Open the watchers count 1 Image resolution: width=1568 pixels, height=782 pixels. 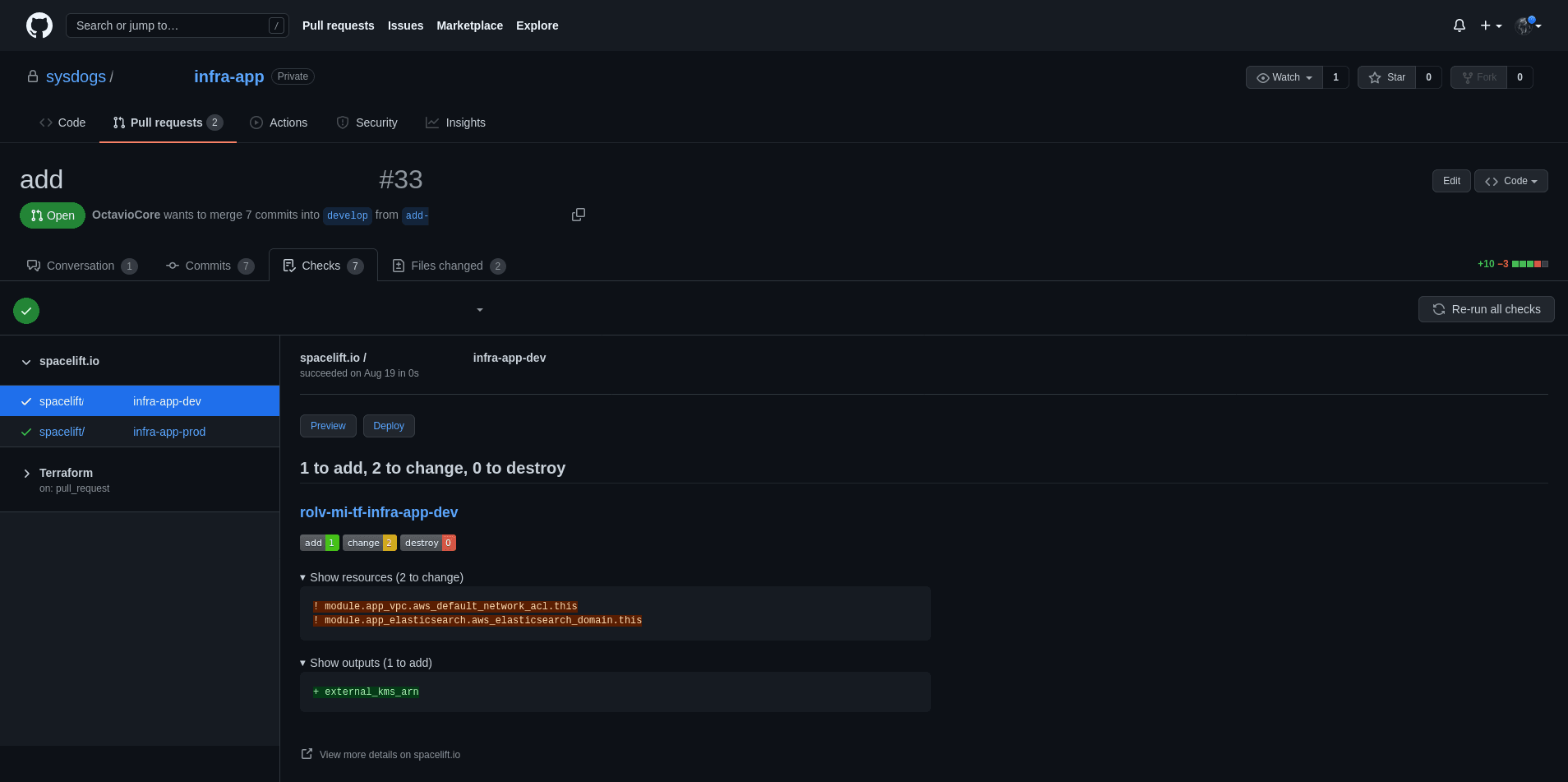click(x=1335, y=77)
